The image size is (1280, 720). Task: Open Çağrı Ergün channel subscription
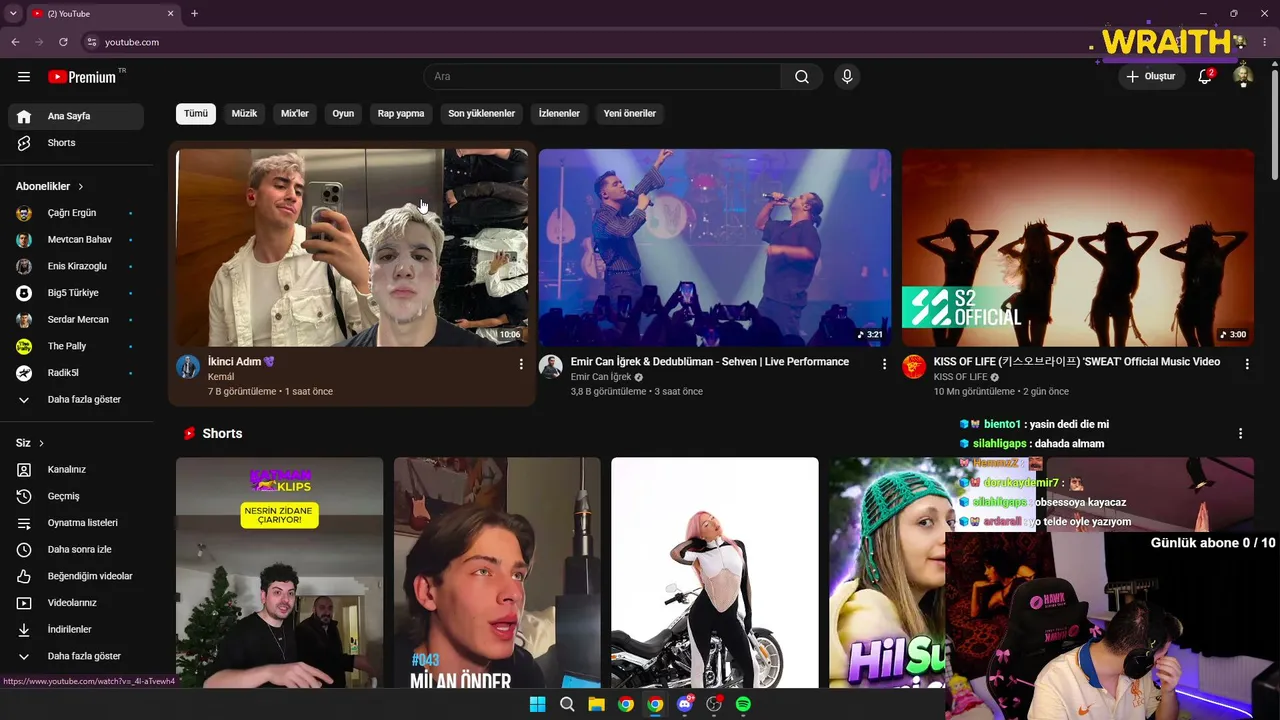pos(76,213)
